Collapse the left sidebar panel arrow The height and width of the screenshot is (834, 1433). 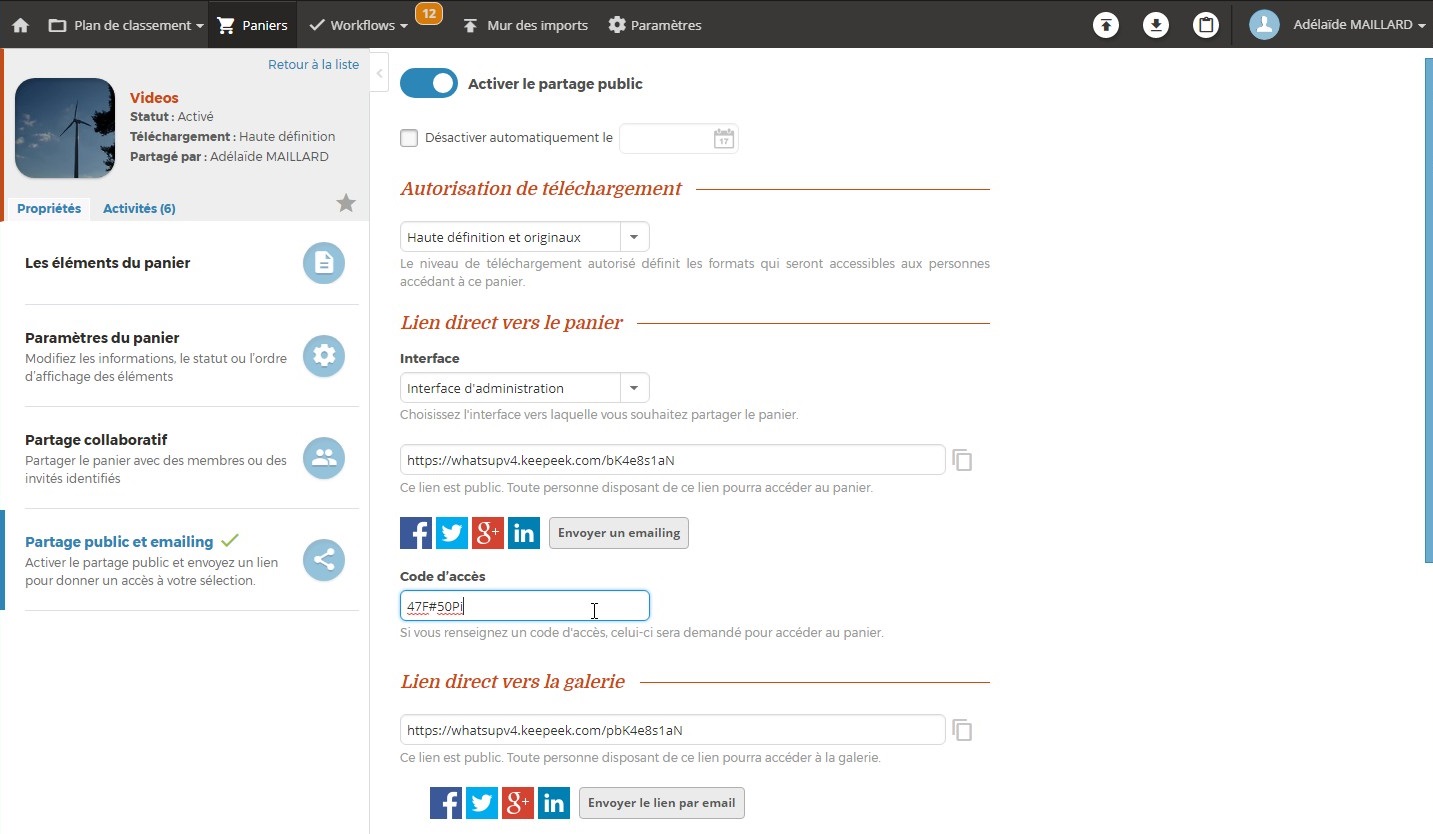379,73
